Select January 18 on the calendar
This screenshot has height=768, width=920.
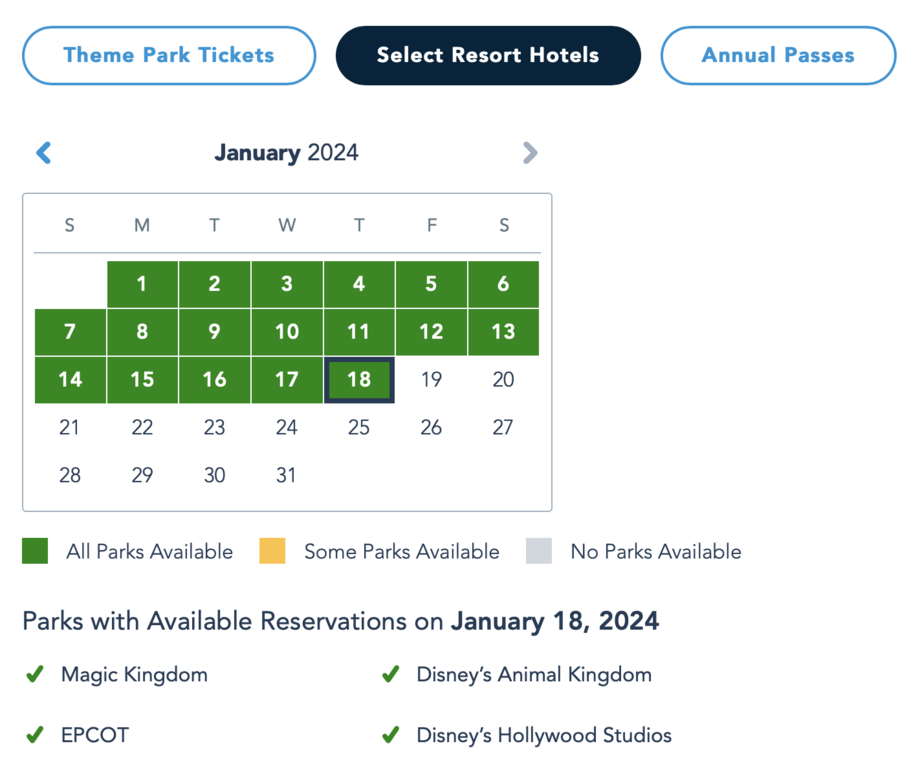[x=359, y=380]
